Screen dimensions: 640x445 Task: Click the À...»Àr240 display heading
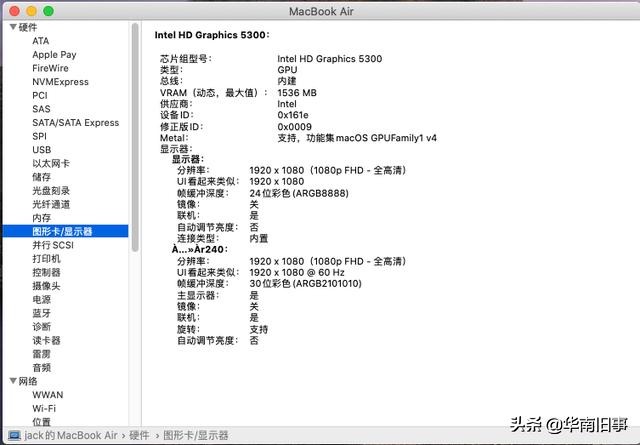[x=200, y=249]
